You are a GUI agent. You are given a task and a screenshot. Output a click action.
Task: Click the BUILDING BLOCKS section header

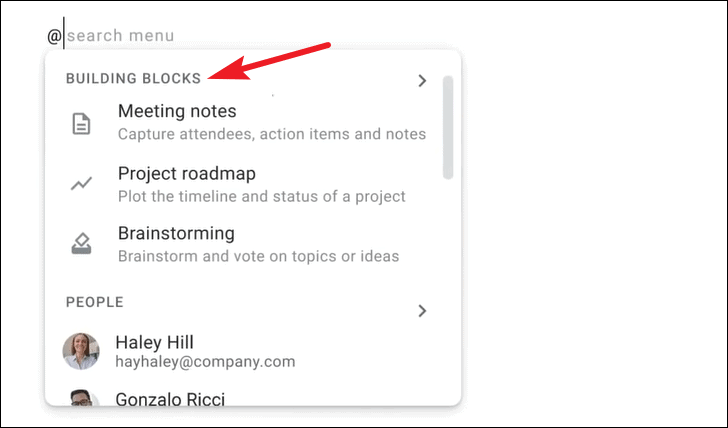click(133, 78)
